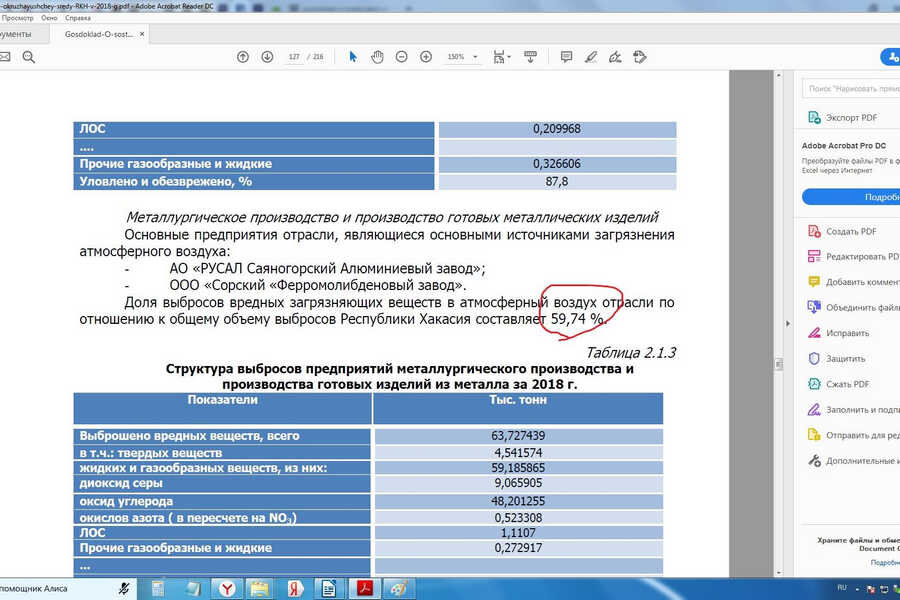Click the blue Подробнее button
This screenshot has height=600, width=900.
click(x=851, y=197)
